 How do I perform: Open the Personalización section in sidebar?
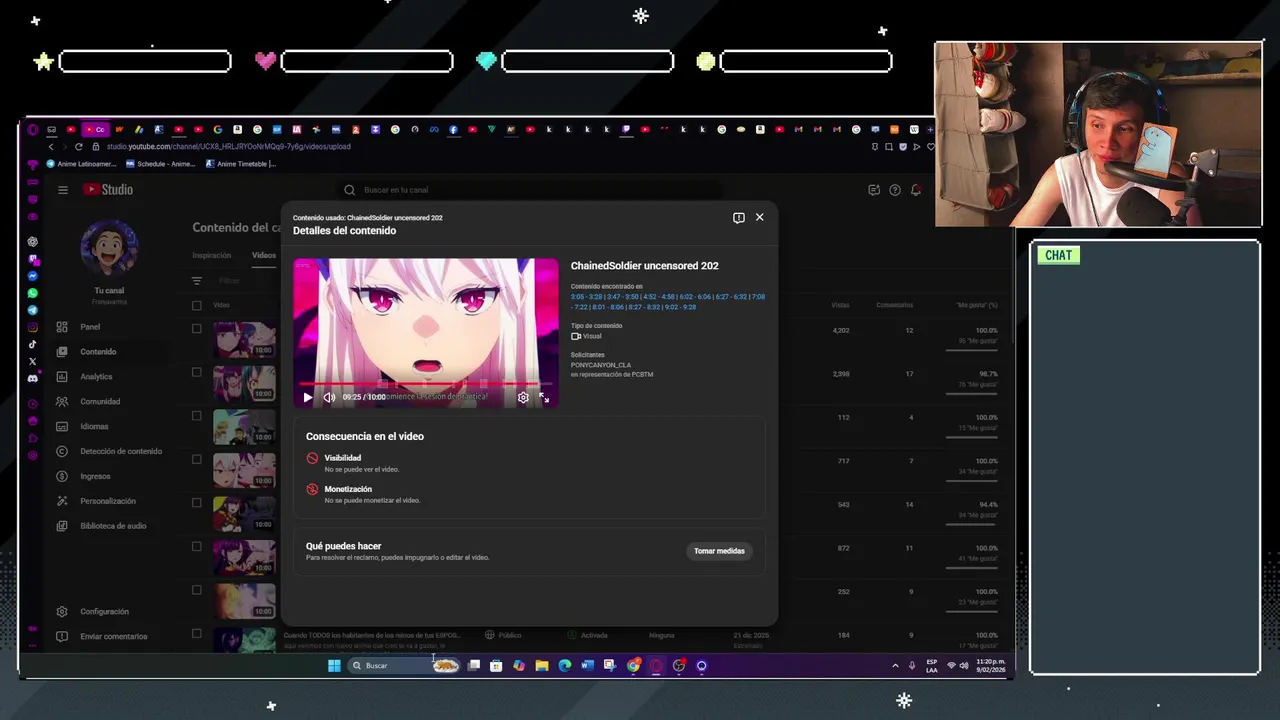click(108, 501)
